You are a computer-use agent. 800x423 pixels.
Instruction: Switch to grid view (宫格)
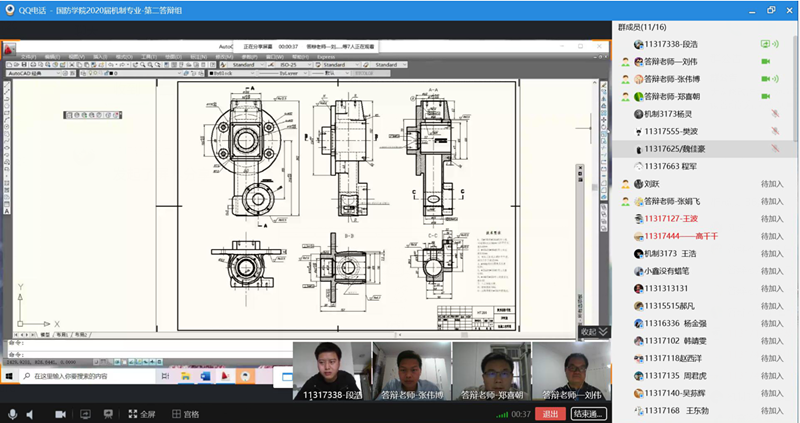pyautogui.click(x=182, y=414)
